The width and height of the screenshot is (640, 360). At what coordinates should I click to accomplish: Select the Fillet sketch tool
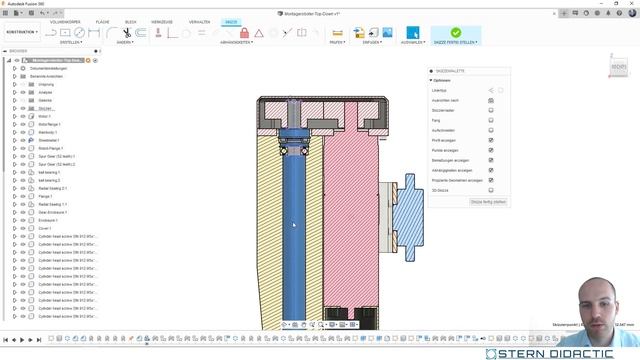coord(111,33)
